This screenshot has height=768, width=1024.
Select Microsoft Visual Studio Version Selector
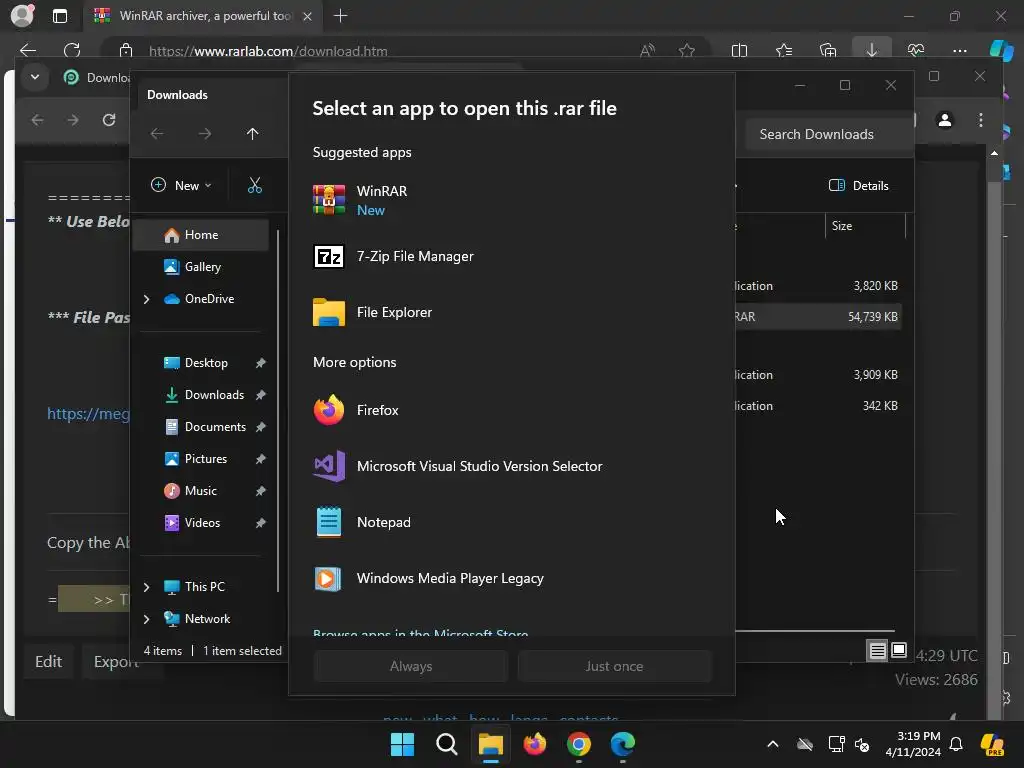coord(511,466)
